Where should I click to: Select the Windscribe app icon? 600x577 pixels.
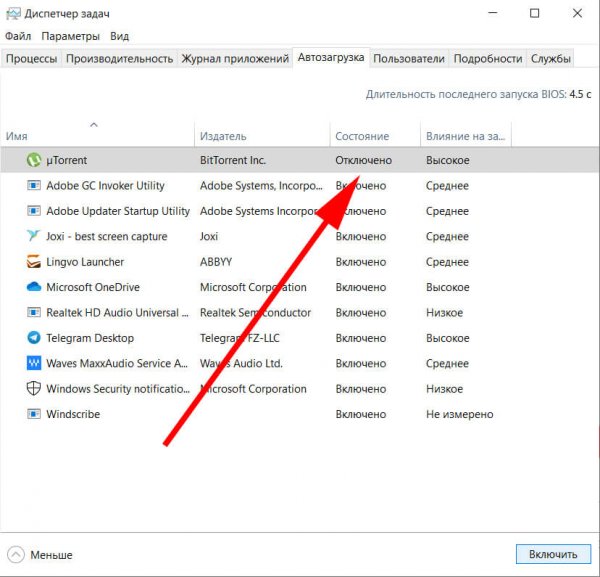(33, 414)
